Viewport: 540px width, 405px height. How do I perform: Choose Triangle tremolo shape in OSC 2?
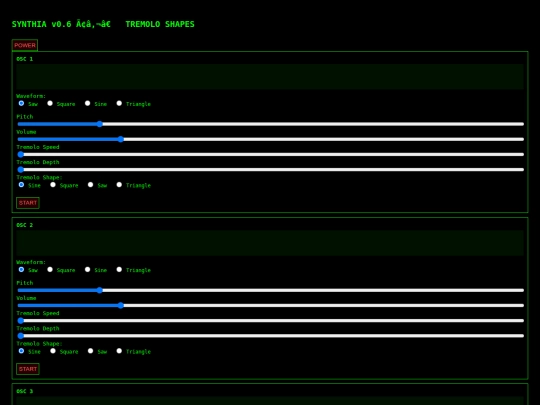119,351
